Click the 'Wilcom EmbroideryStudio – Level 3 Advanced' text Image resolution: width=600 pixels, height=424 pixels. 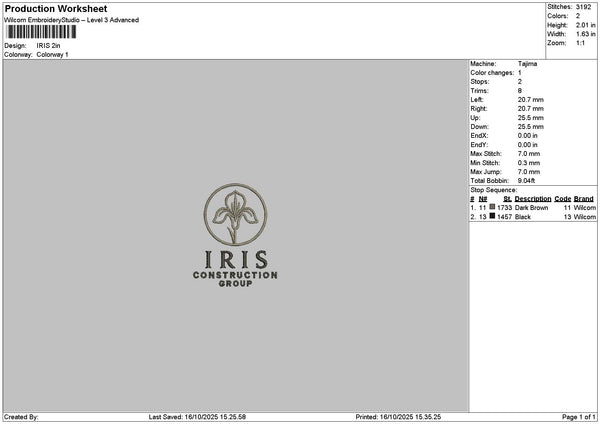(x=72, y=20)
